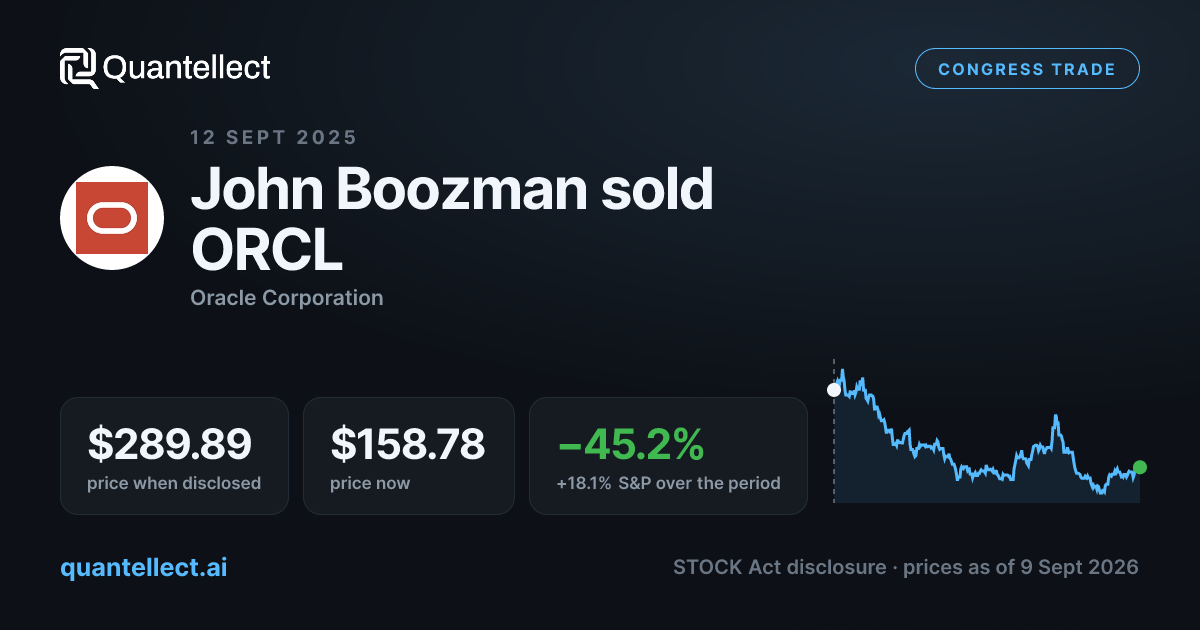The width and height of the screenshot is (1200, 630).
Task: Click the chart peak near mid-right spike
Action: click(x=1055, y=417)
